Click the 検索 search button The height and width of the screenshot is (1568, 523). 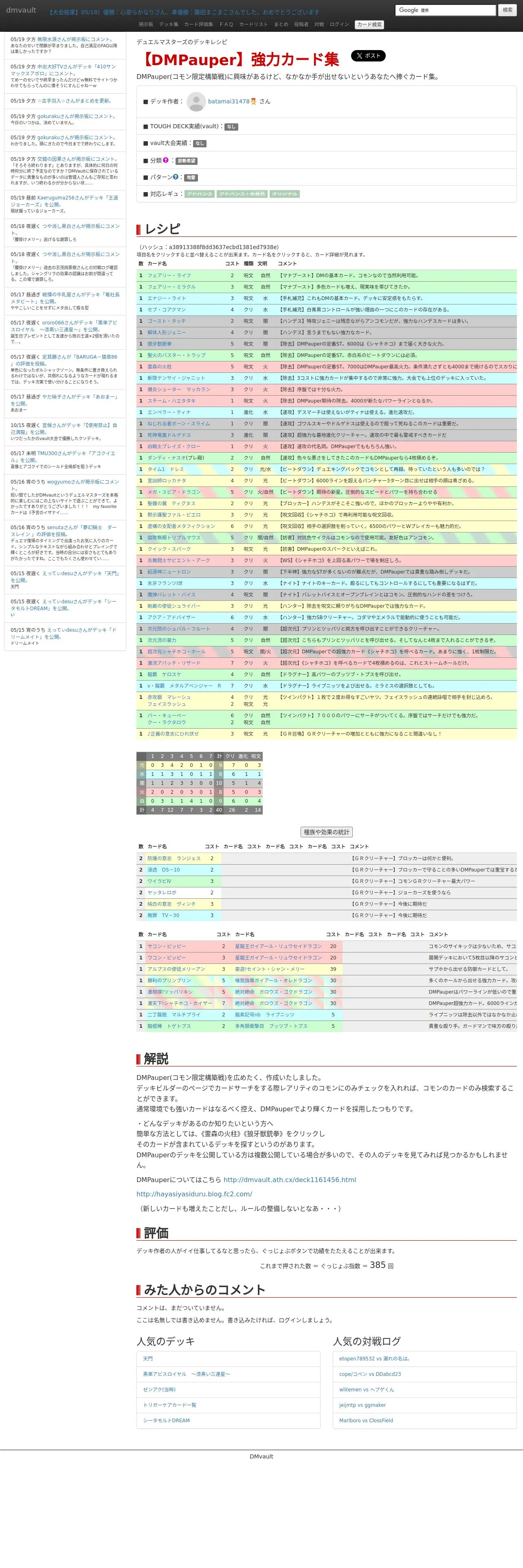coord(507,10)
